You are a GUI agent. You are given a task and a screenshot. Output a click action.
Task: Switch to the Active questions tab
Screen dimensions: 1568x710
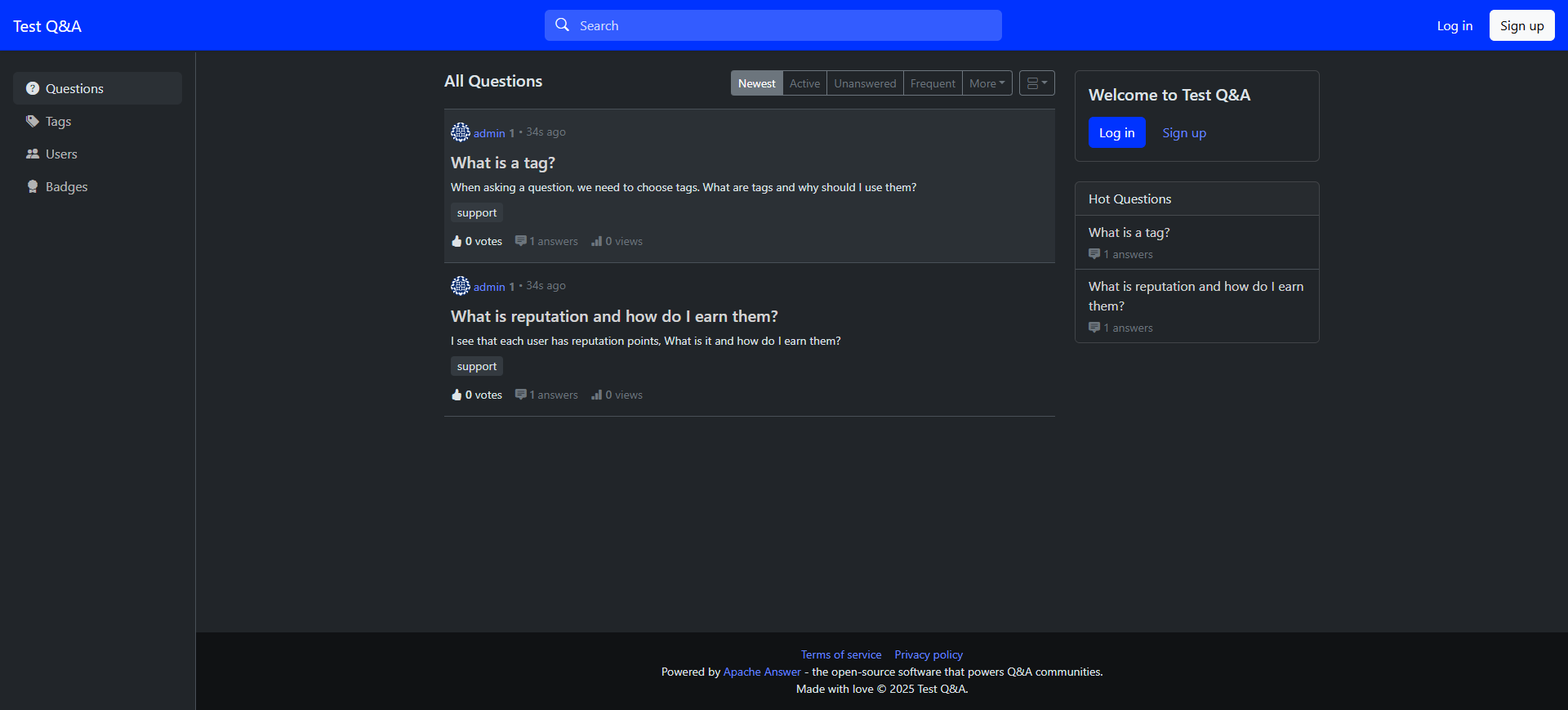point(804,83)
